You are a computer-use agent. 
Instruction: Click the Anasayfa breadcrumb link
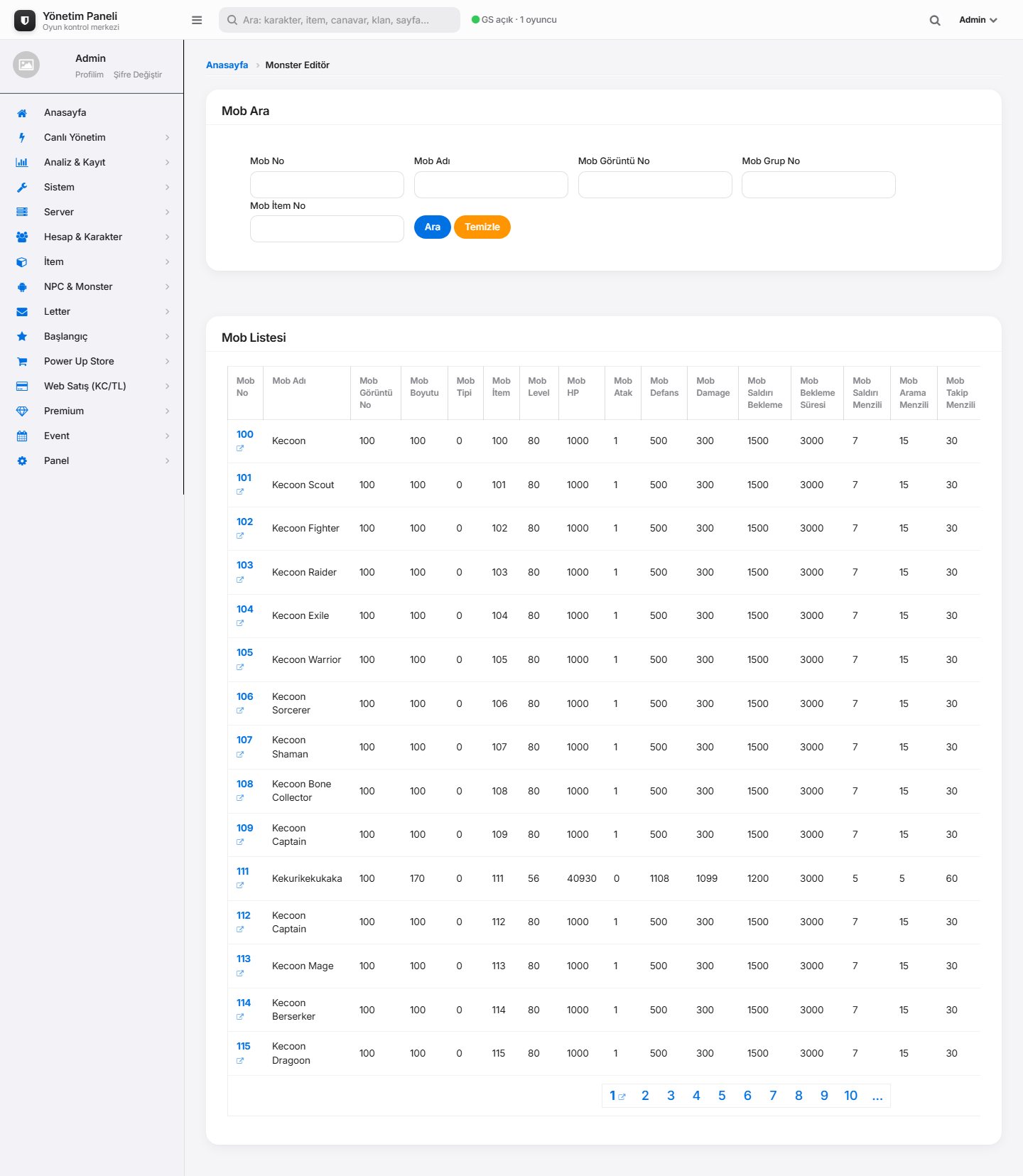(227, 65)
